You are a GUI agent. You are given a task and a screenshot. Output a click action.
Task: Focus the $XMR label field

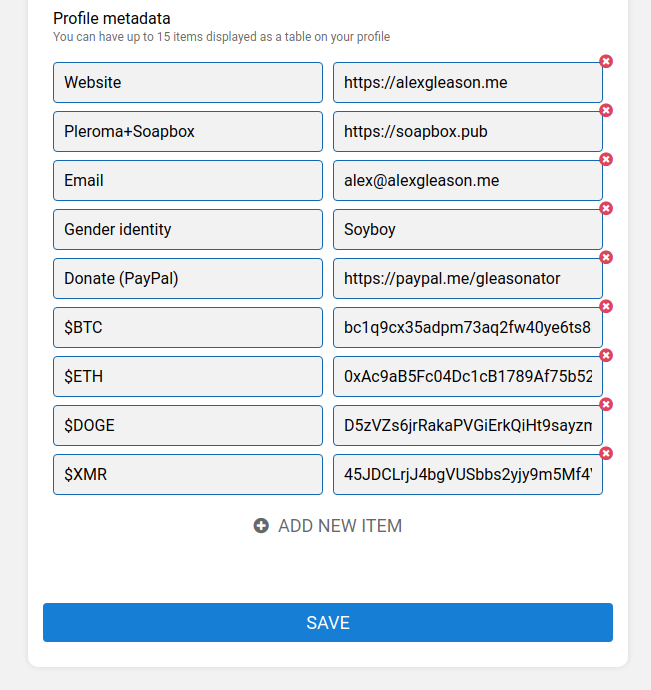coord(188,475)
